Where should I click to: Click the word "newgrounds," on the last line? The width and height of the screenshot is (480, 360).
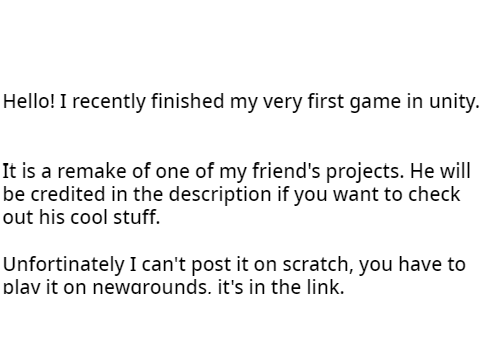pos(152,287)
